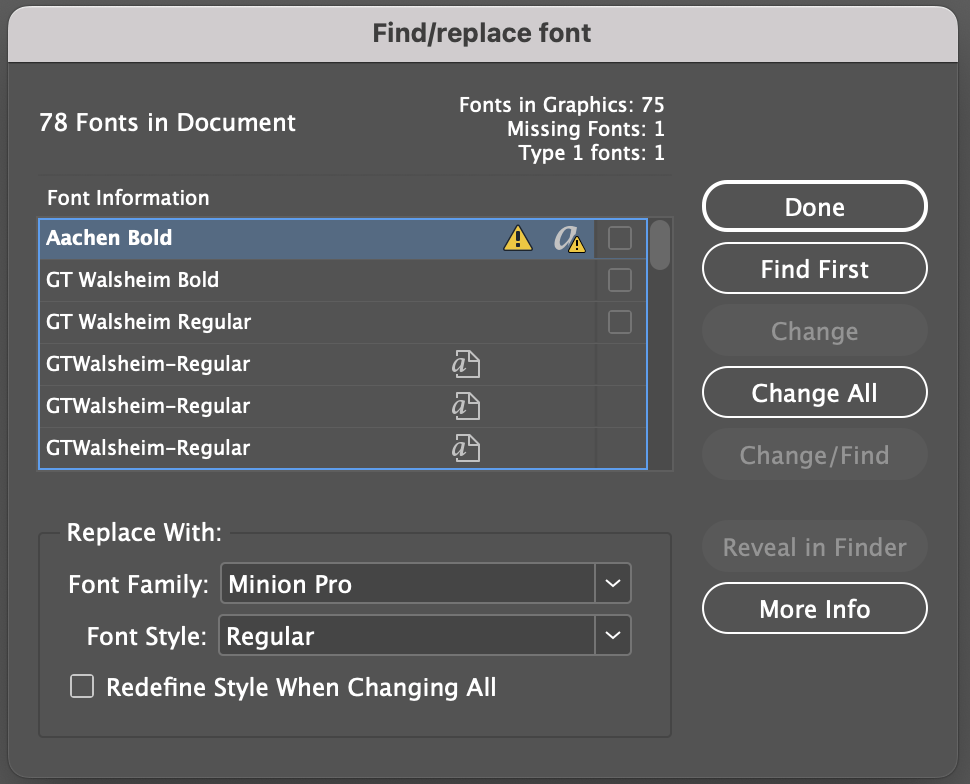Click the Change All button
970x784 pixels.
pyautogui.click(x=814, y=393)
